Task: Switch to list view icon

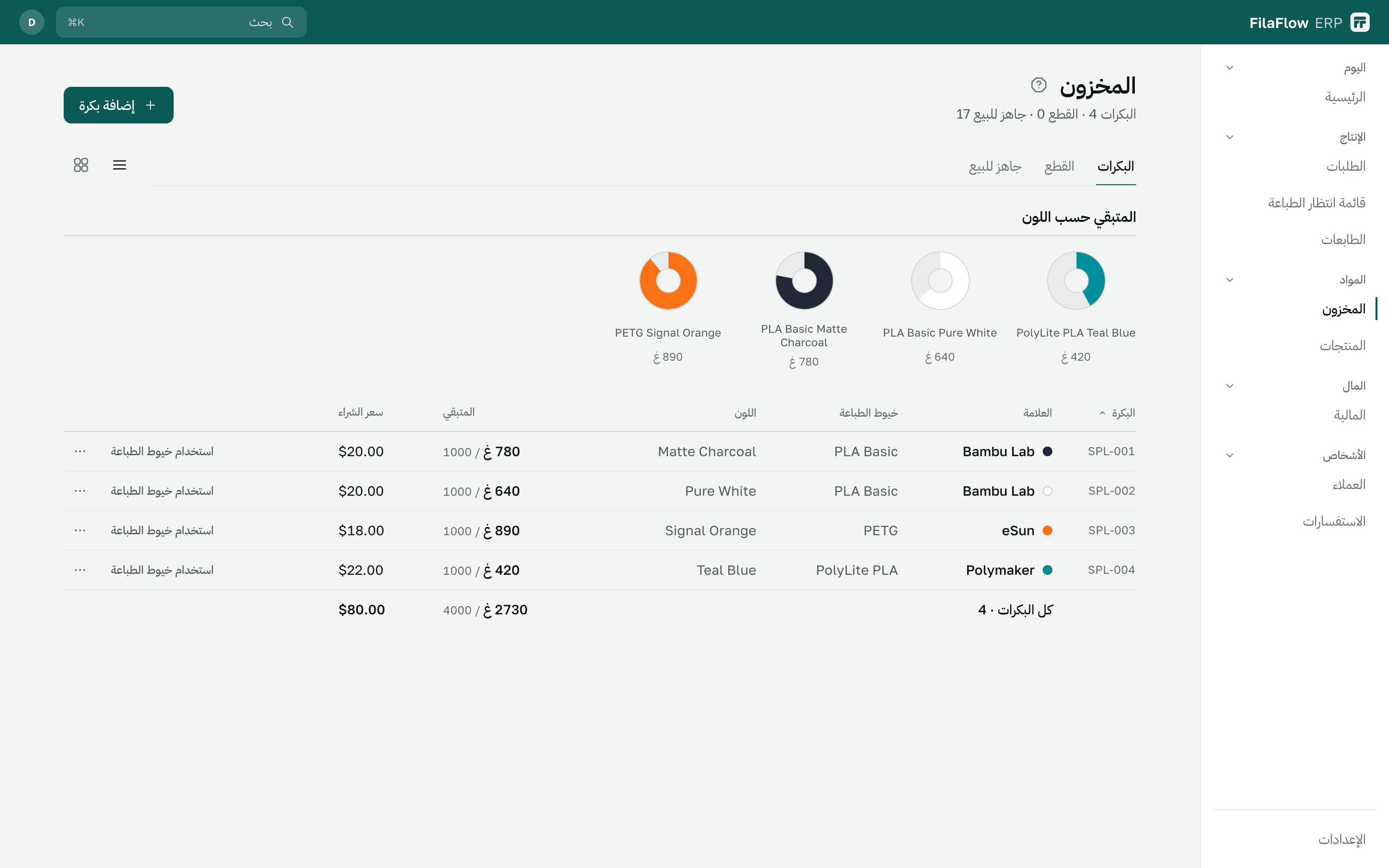Action: pyautogui.click(x=120, y=165)
